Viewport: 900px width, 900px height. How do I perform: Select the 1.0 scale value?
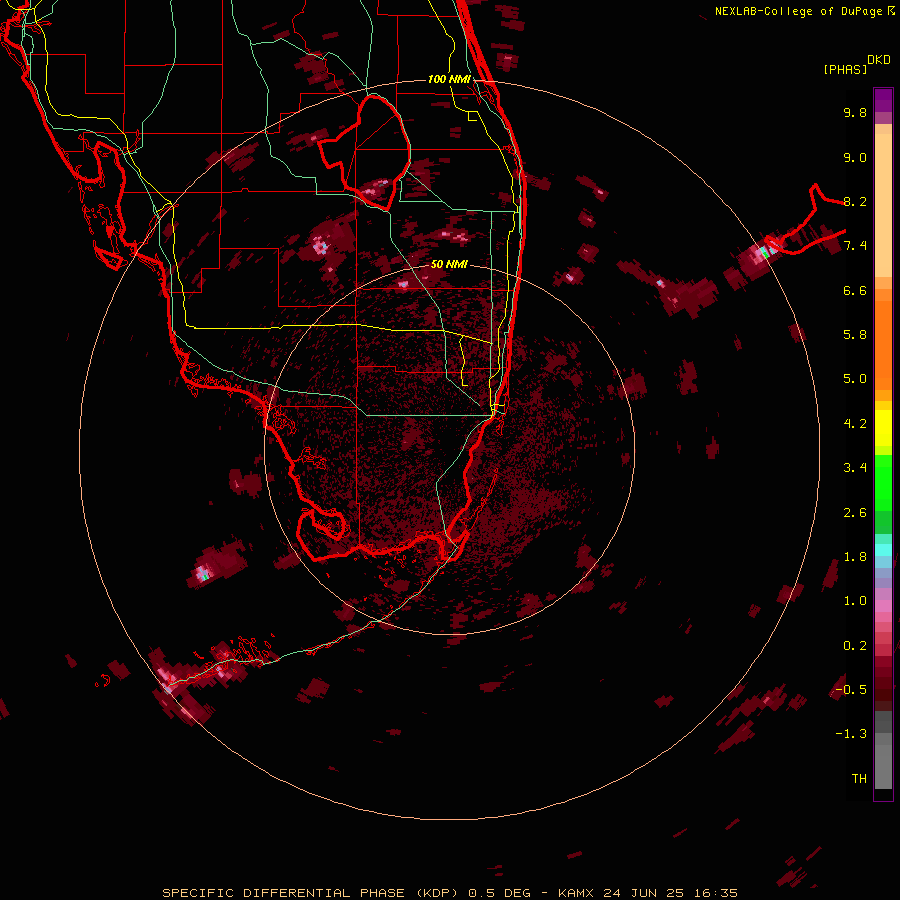855,601
